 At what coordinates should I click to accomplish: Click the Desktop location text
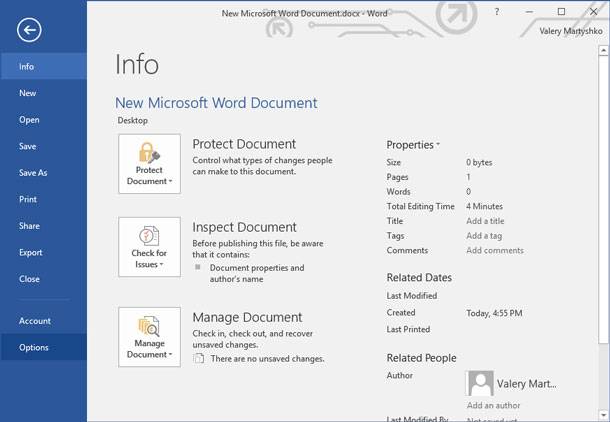[133, 121]
